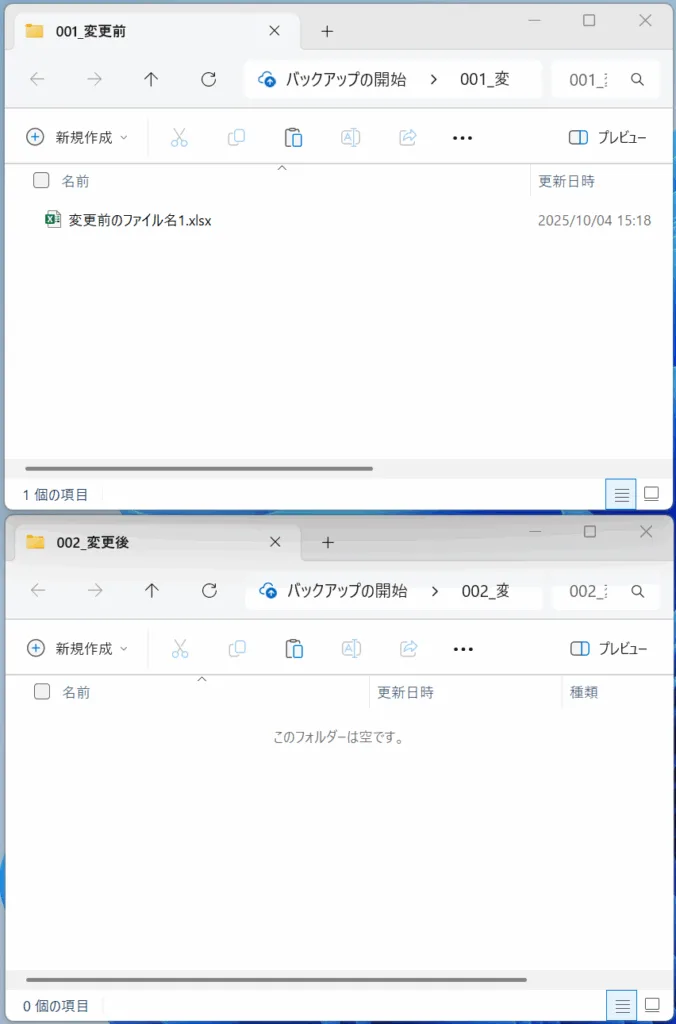Select the 001_変更前 tab
This screenshot has width=676, height=1024.
[x=140, y=31]
